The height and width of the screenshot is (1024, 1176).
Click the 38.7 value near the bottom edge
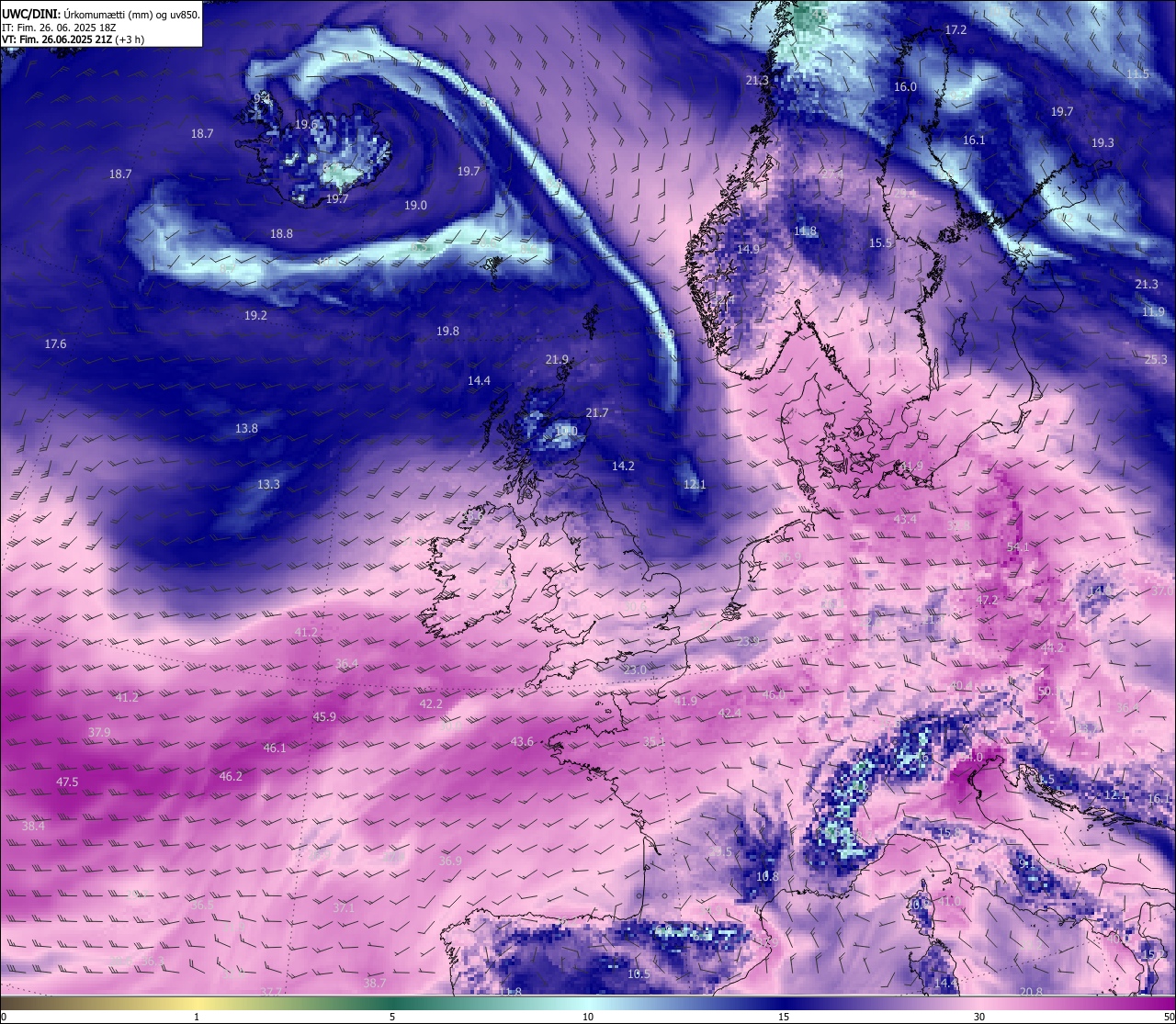[x=375, y=983]
